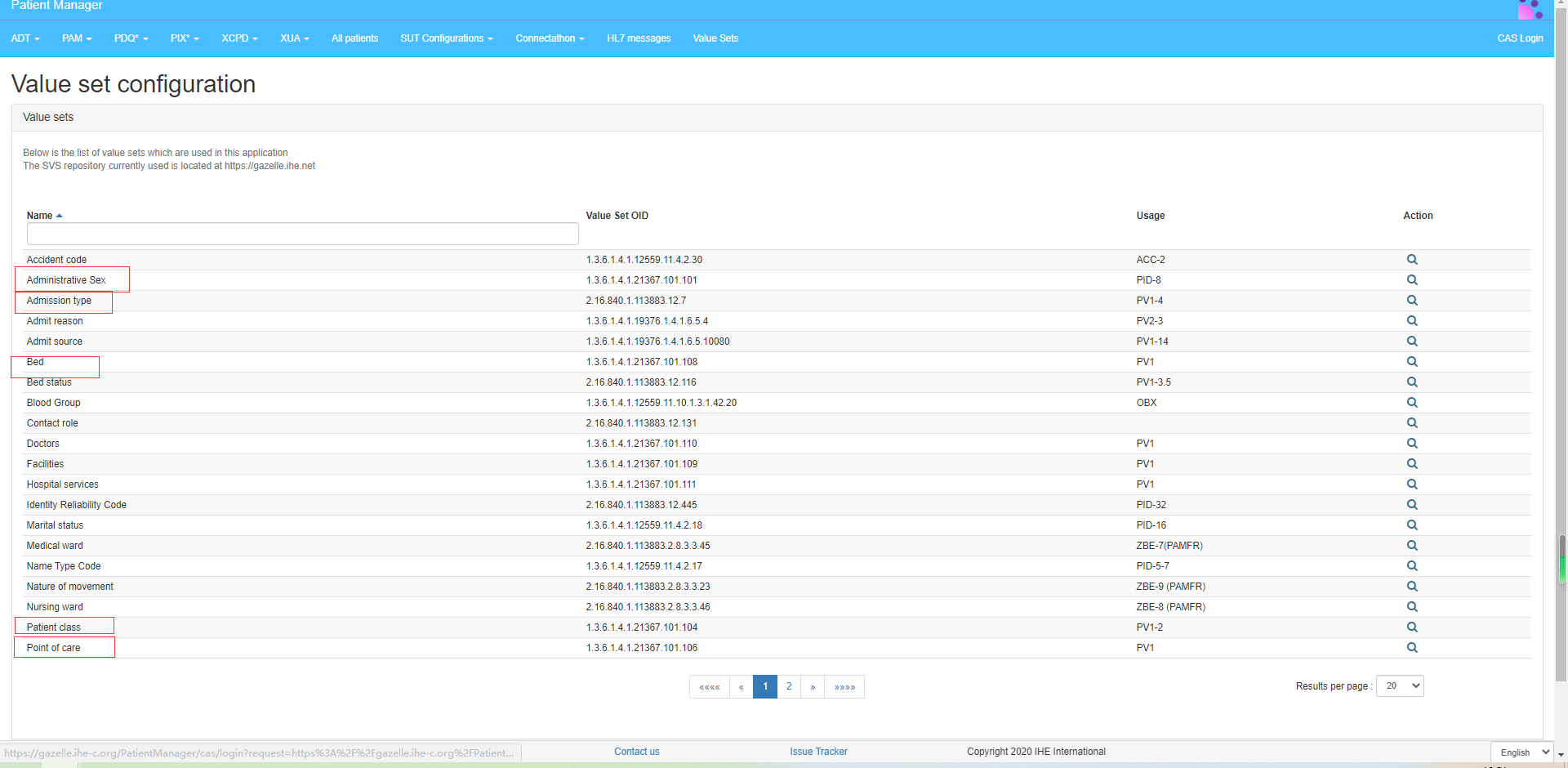Click CAS Login link
The height and width of the screenshot is (768, 1568).
tap(1520, 38)
